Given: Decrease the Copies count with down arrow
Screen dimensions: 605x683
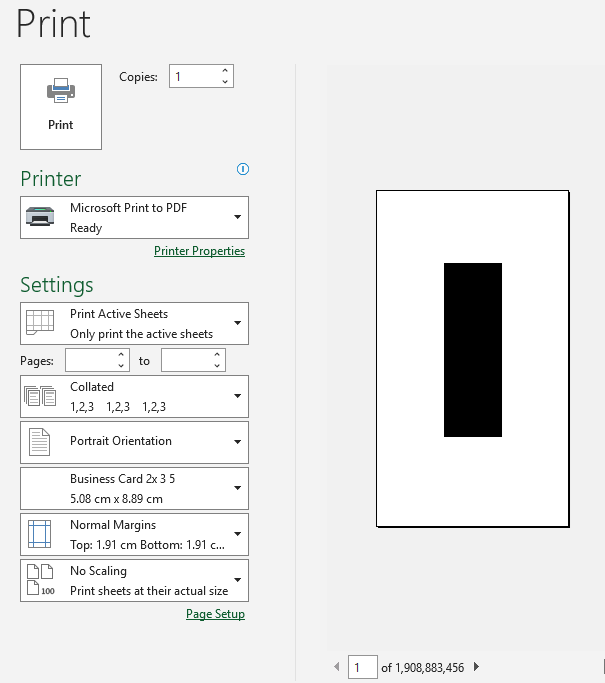Looking at the screenshot, I should click(x=225, y=82).
